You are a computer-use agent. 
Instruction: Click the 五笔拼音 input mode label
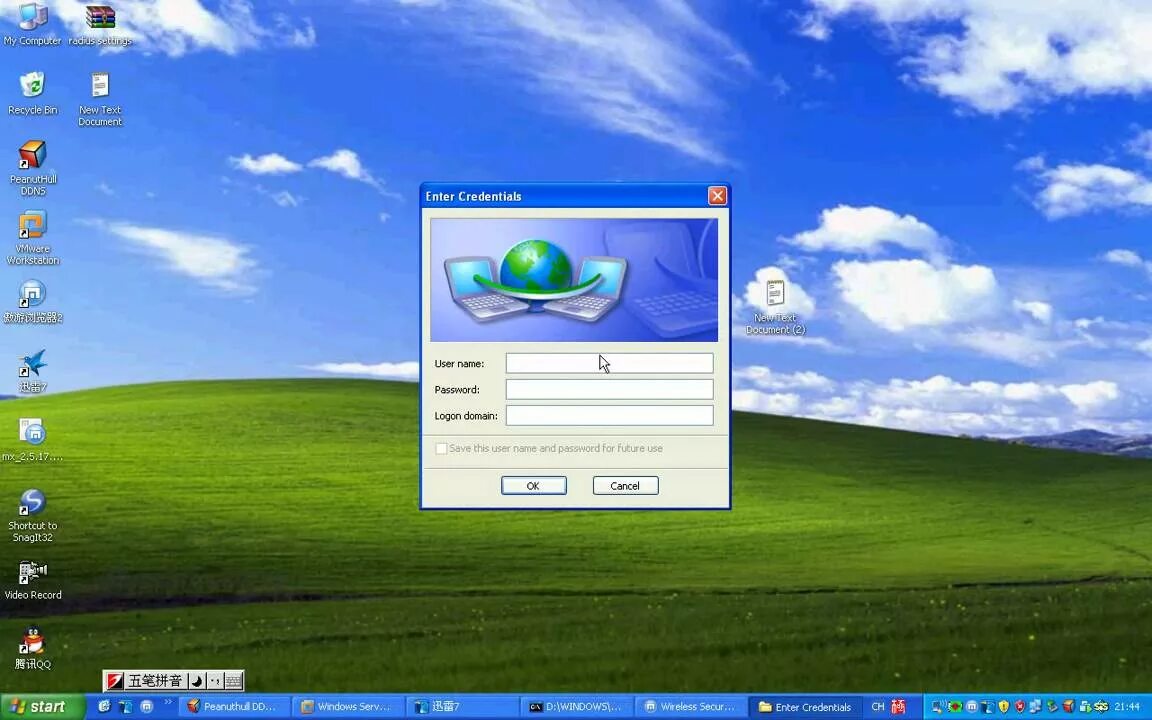(155, 681)
